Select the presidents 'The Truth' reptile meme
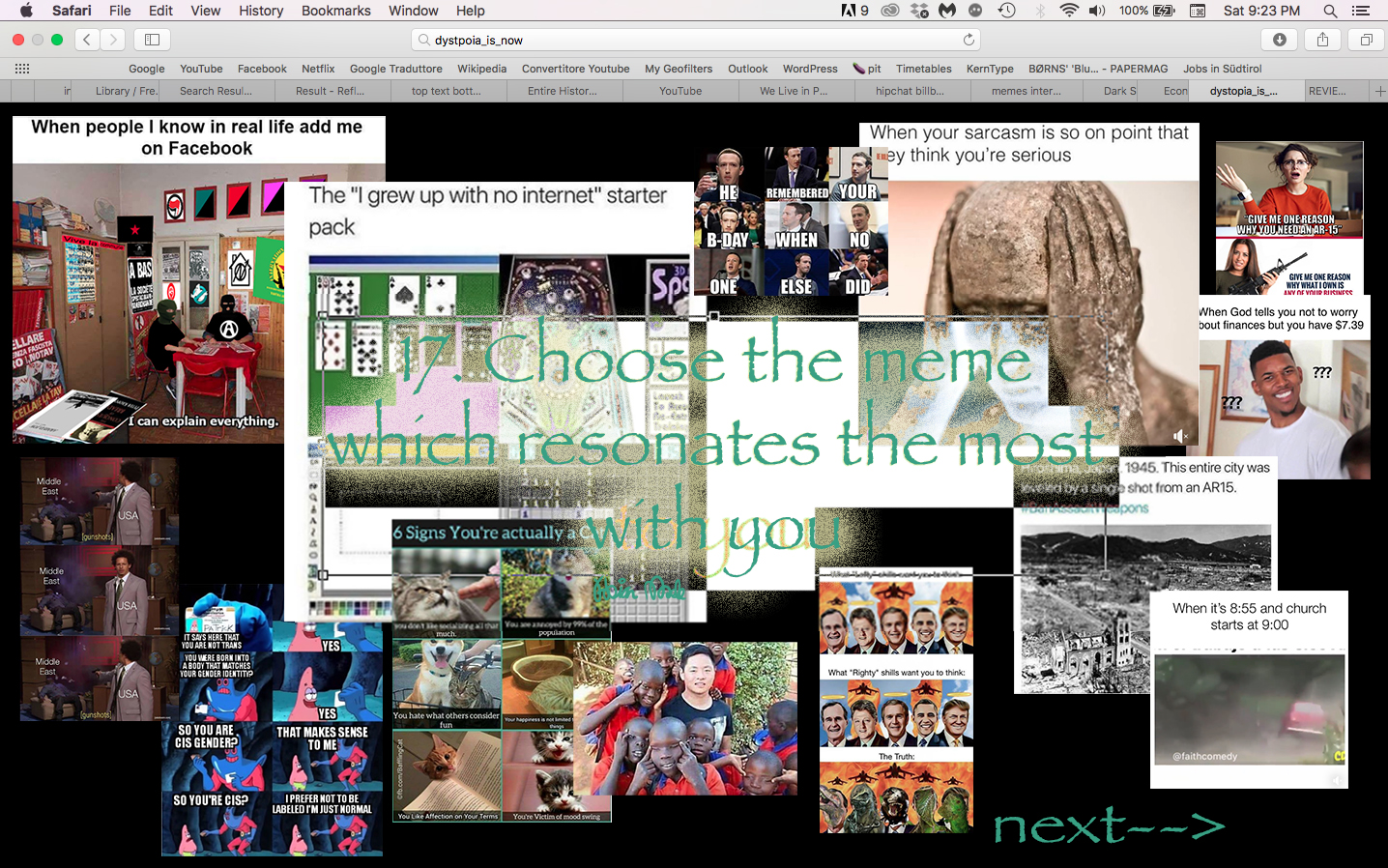Image resolution: width=1388 pixels, height=868 pixels. point(896,701)
